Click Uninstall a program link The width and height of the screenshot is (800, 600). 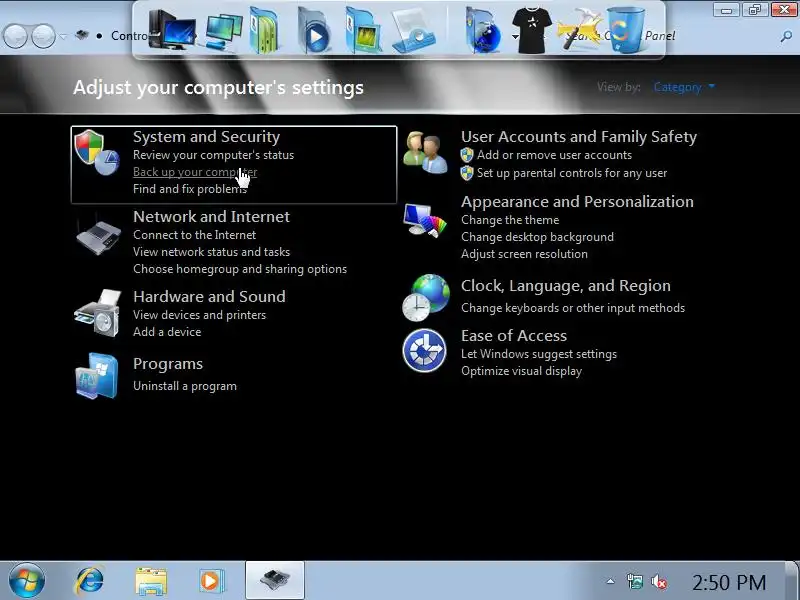(x=185, y=386)
